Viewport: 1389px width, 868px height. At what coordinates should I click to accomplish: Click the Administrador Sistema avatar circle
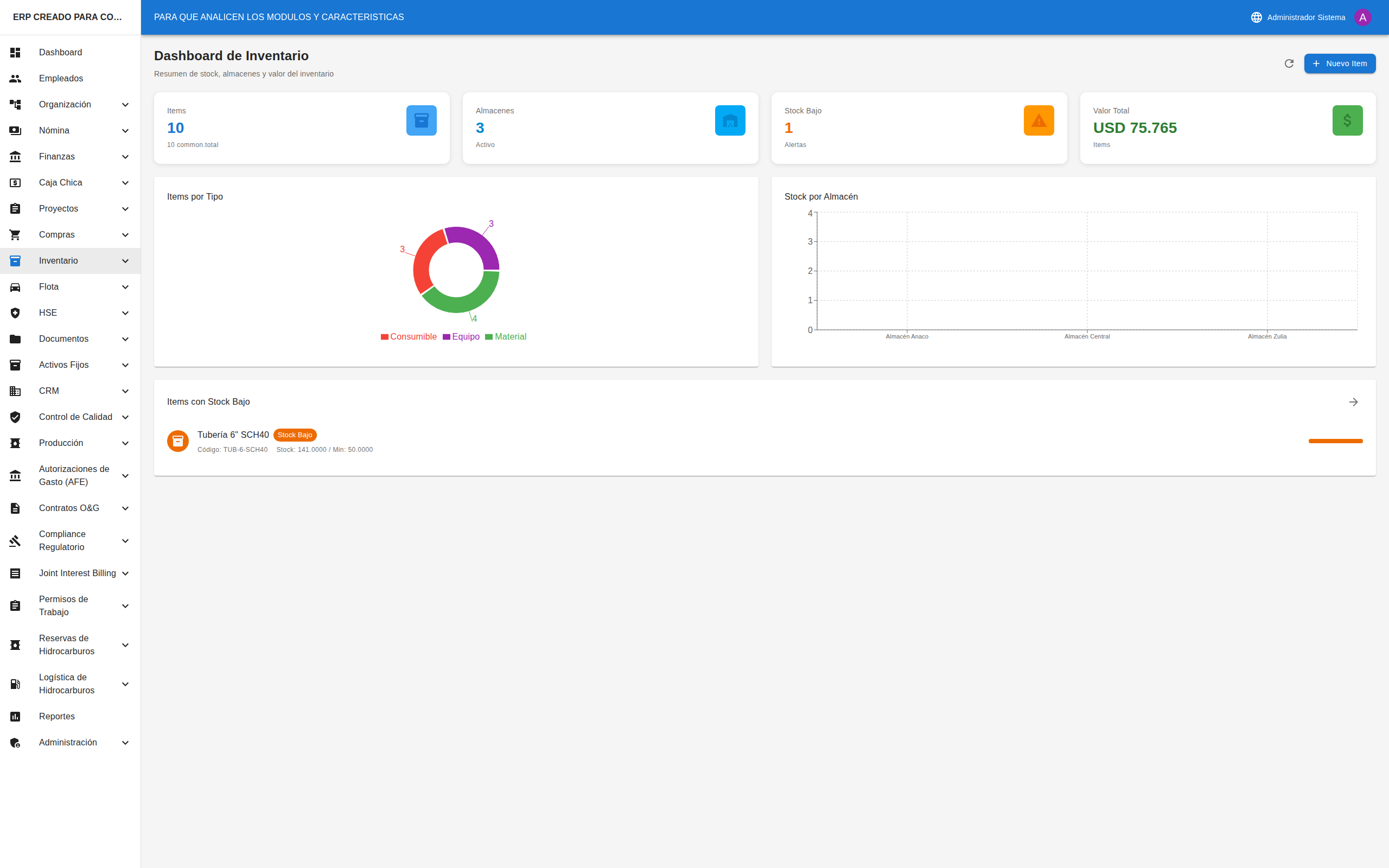[x=1363, y=17]
